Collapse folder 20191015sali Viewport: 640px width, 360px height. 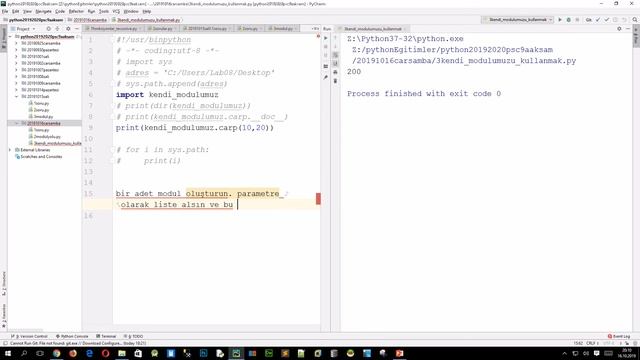pos(16,96)
